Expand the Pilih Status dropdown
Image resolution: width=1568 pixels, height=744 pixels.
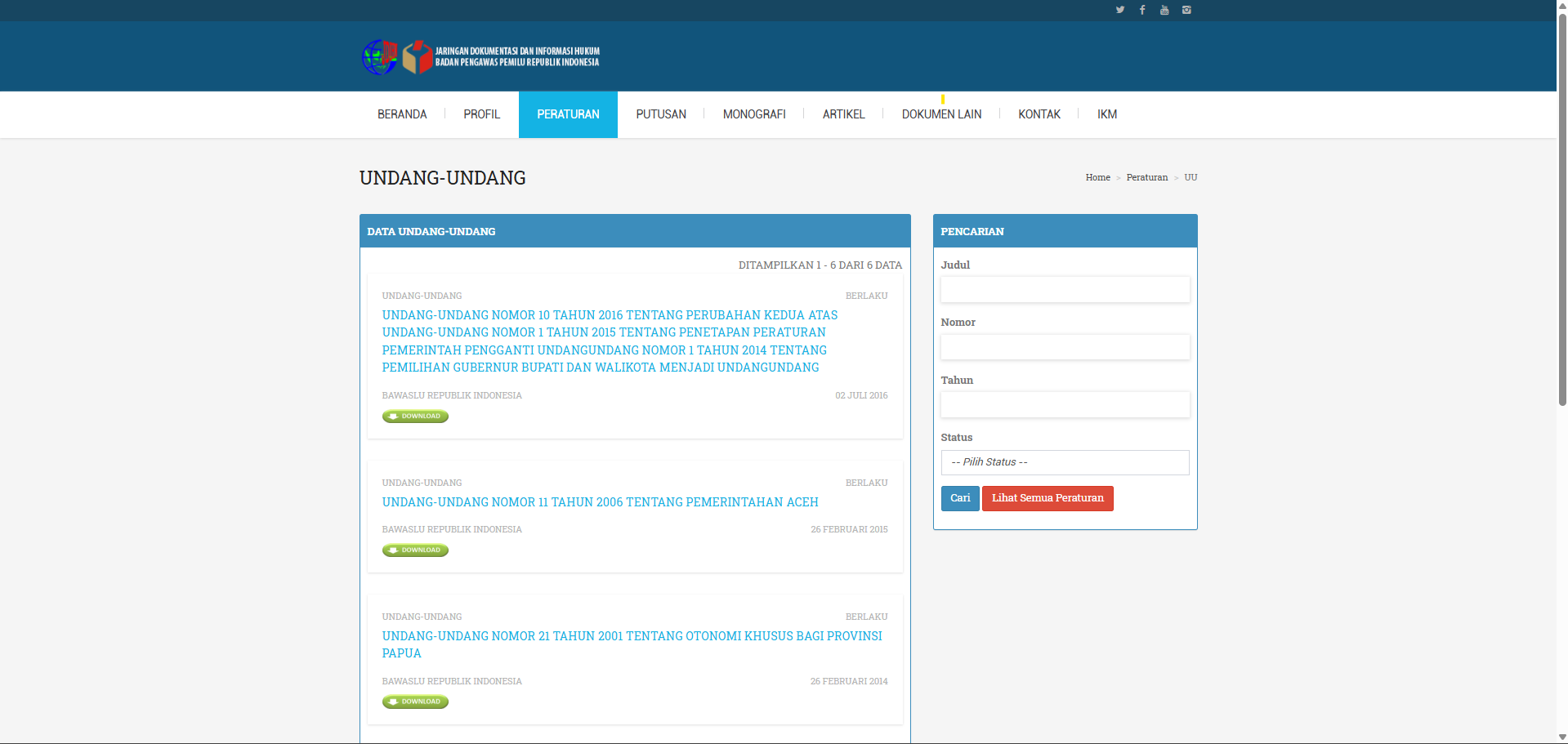(1065, 462)
